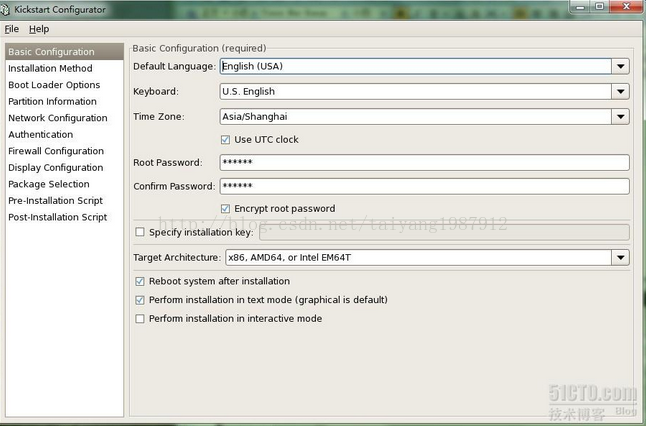Maximize the Kickstart Configurator window

(x=600, y=7)
